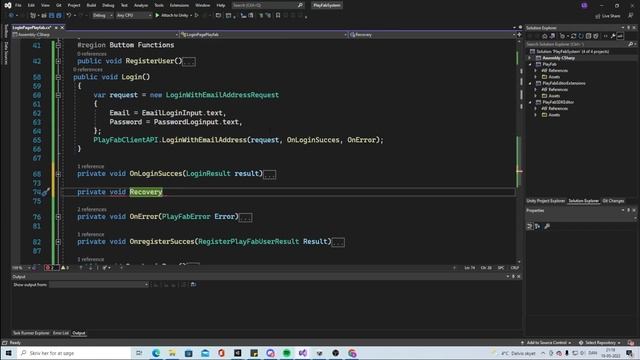Image resolution: width=640 pixels, height=360 pixels.
Task: Open the Debug configuration dropdown
Action: point(102,16)
